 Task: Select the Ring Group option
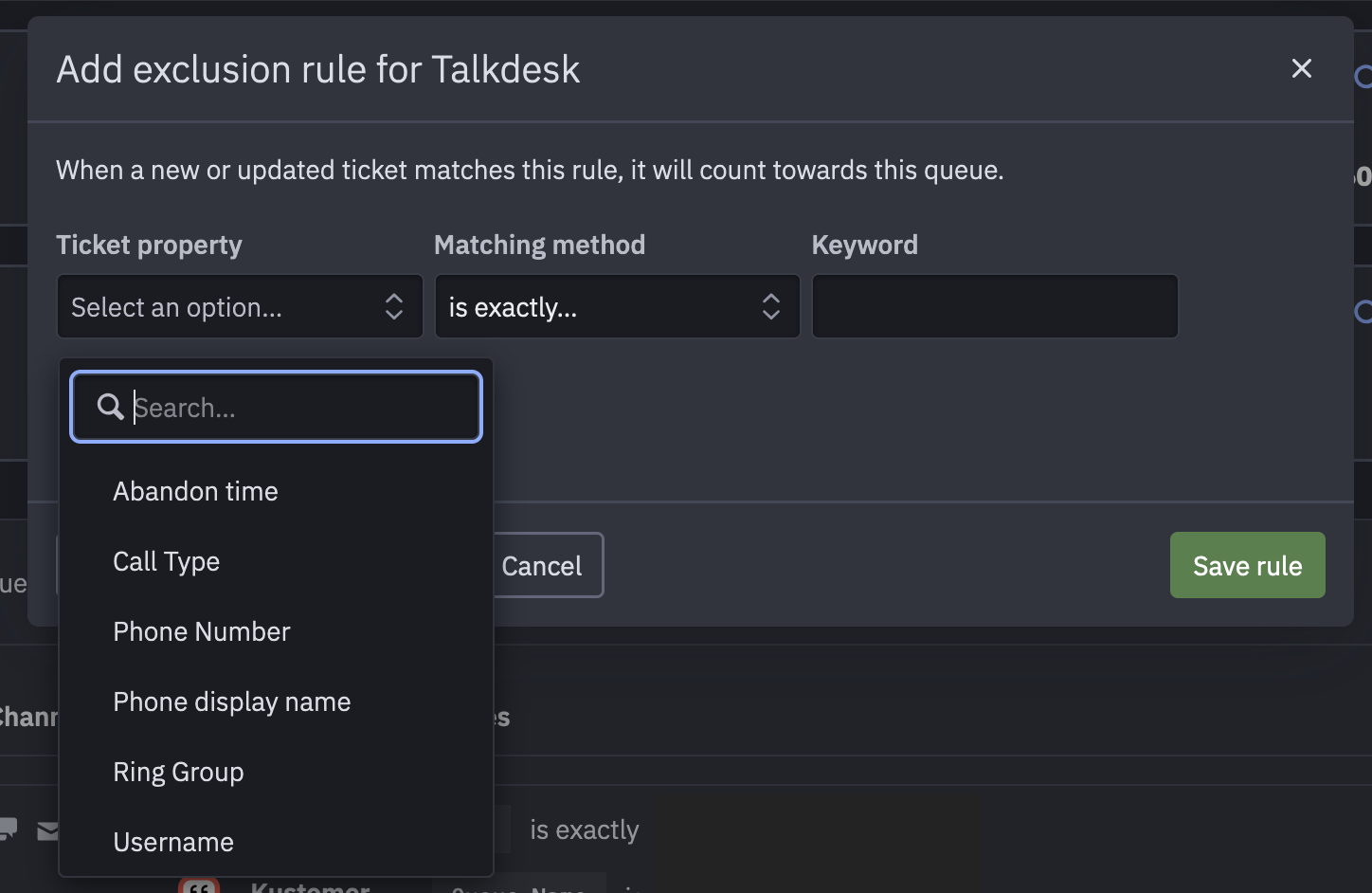(x=276, y=772)
